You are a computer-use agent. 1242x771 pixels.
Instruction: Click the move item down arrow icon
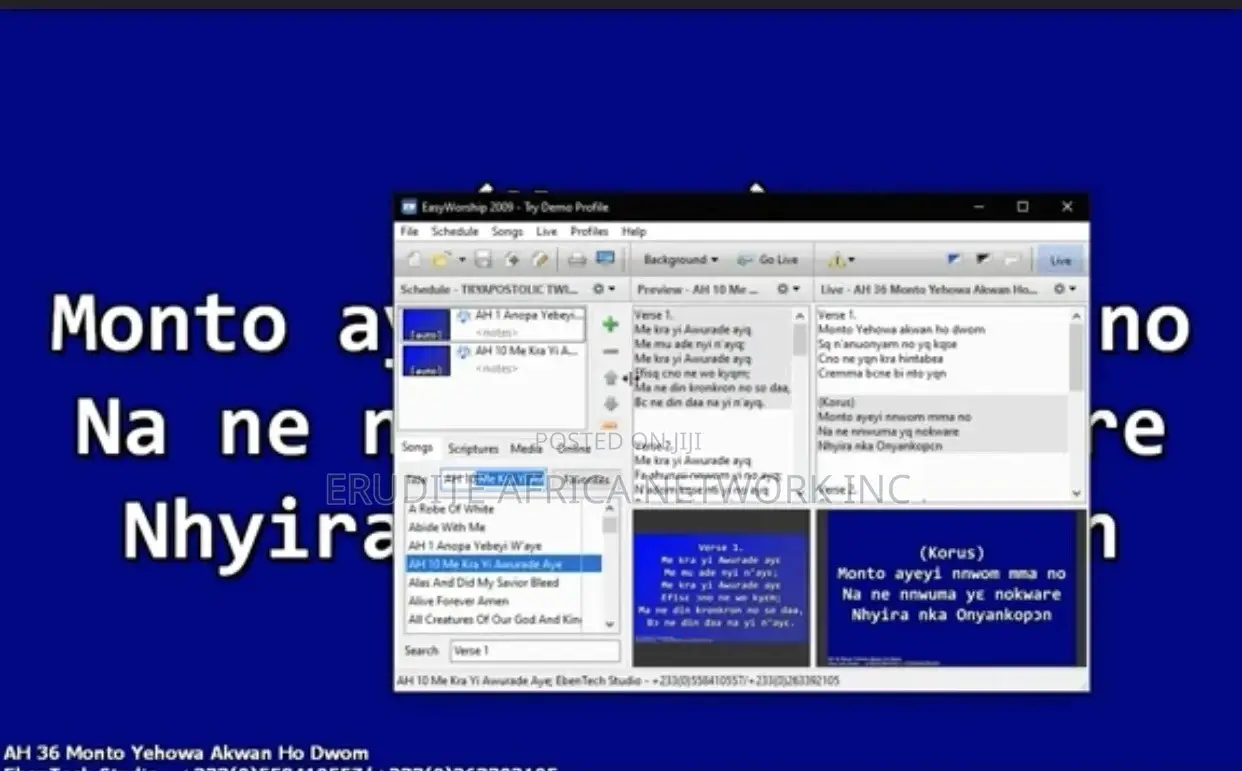[610, 404]
